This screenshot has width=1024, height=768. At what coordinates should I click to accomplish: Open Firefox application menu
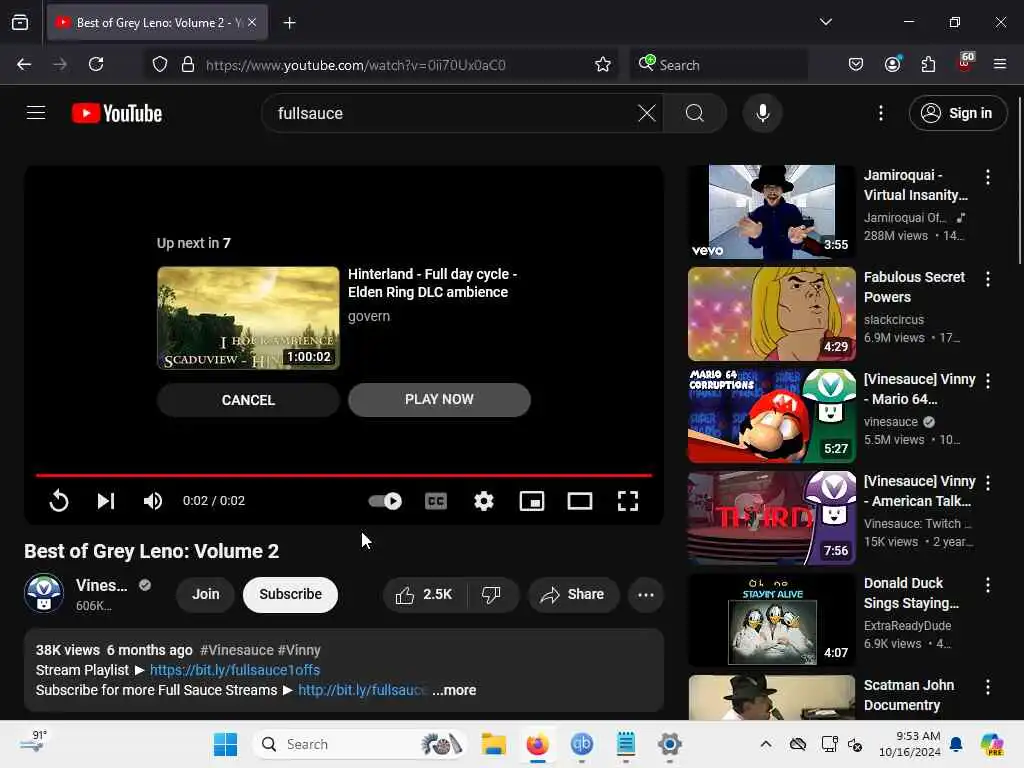coord(1000,64)
